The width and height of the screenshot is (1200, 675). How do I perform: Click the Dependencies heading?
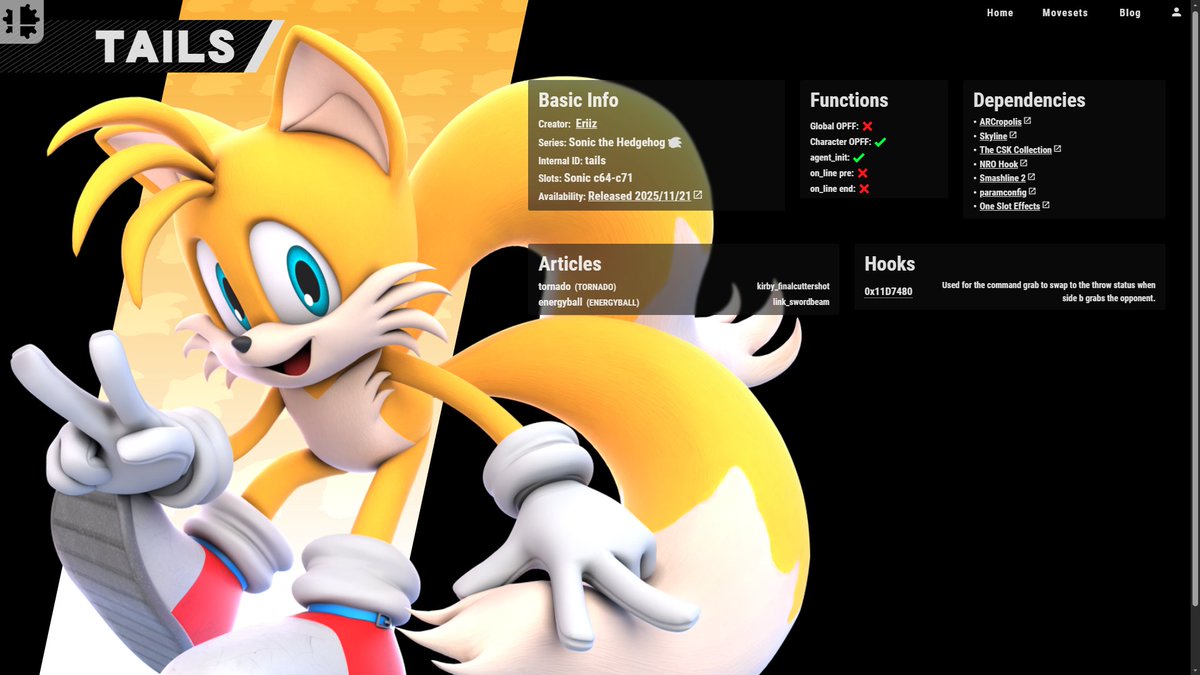[x=1029, y=100]
